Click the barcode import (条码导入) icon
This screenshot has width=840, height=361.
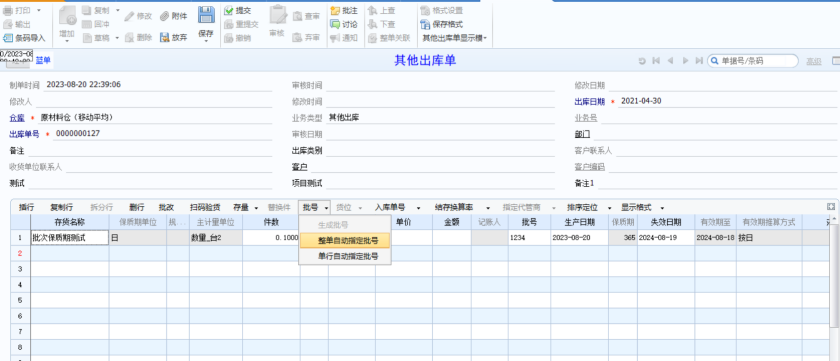[8, 38]
